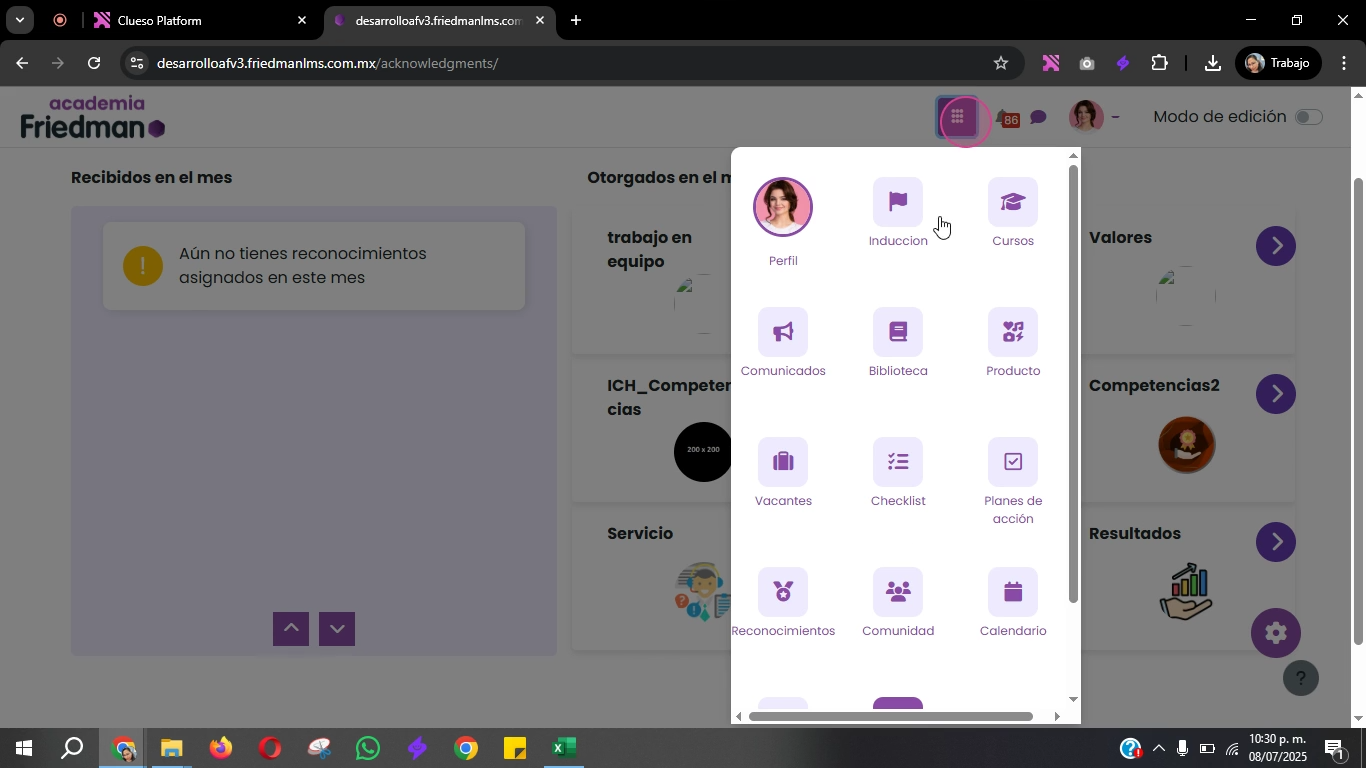Show hidden system tray icons

pos(1158,748)
